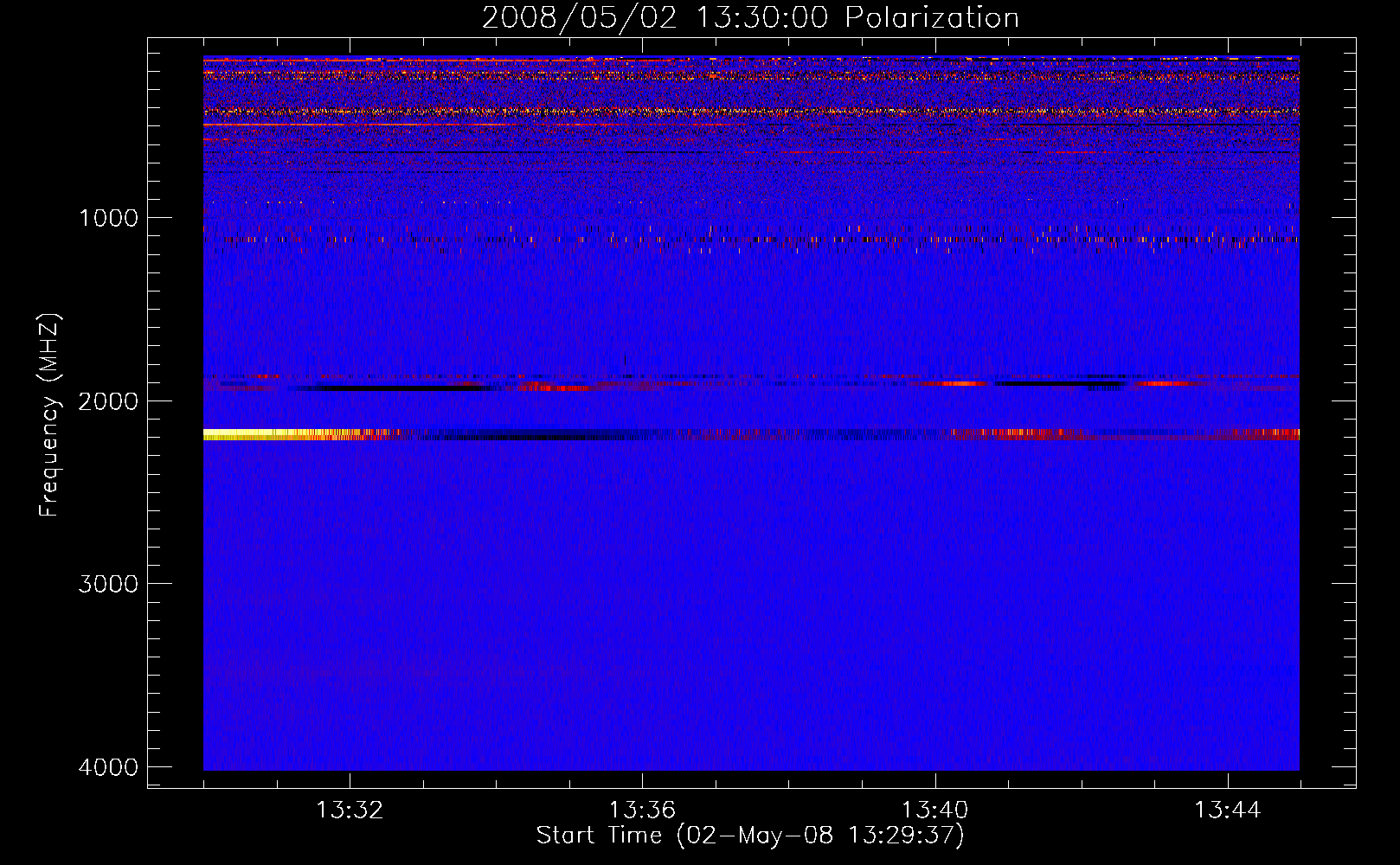Click the plot title '2008/05/02 13:30:00 Polarization'
1400x865 pixels.
(750, 18)
